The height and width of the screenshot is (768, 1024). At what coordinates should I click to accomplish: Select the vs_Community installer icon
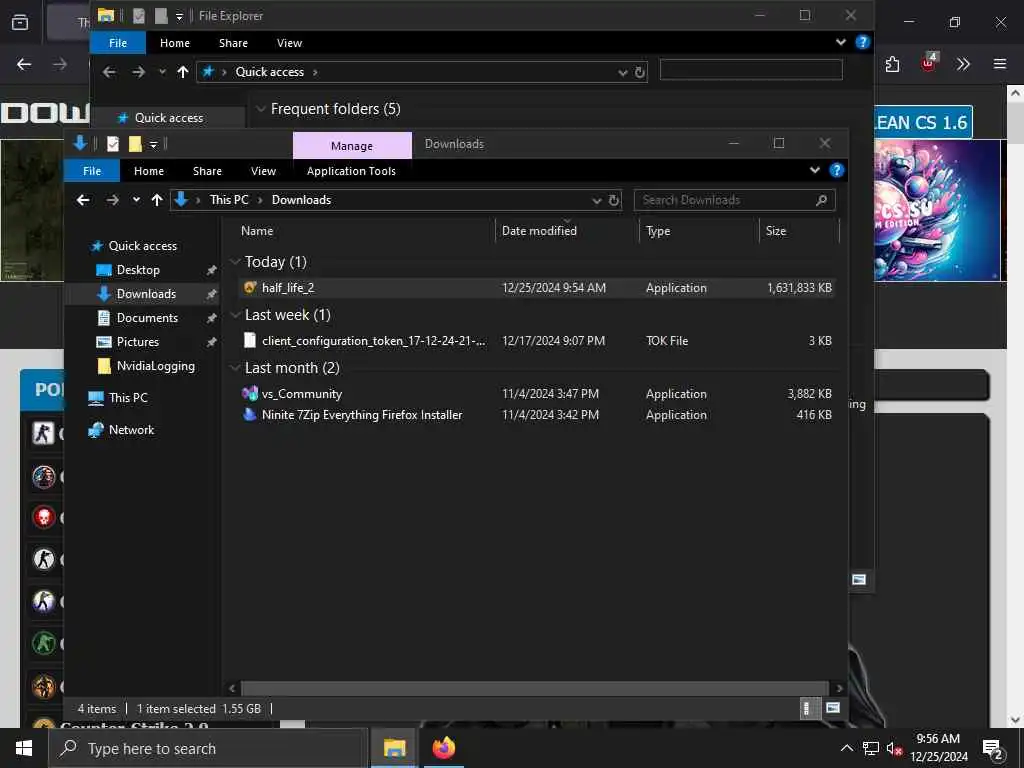pyautogui.click(x=249, y=393)
